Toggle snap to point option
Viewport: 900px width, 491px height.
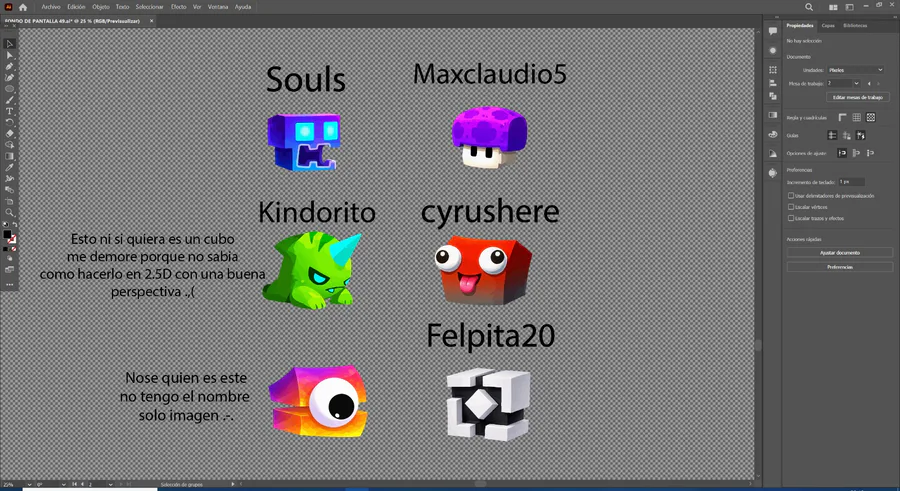[842, 153]
